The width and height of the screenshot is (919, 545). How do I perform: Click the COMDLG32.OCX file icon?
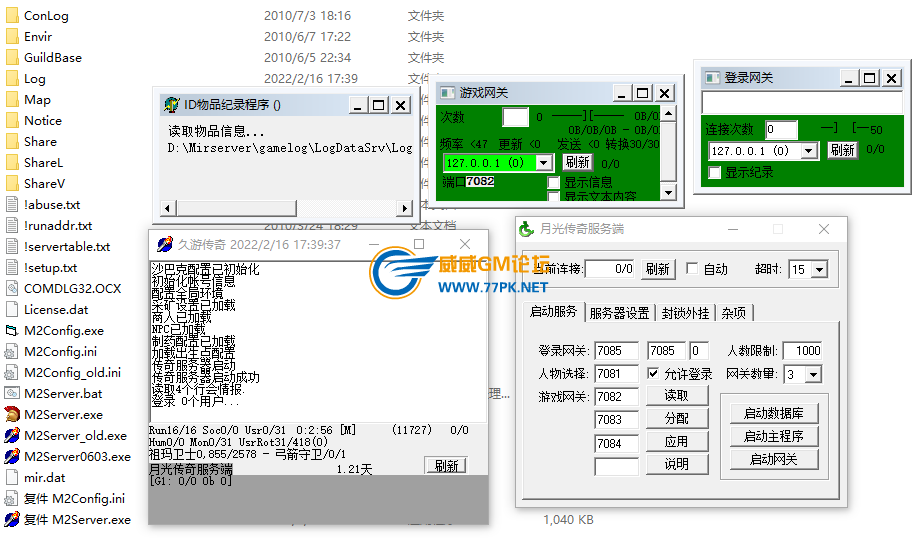[12, 288]
